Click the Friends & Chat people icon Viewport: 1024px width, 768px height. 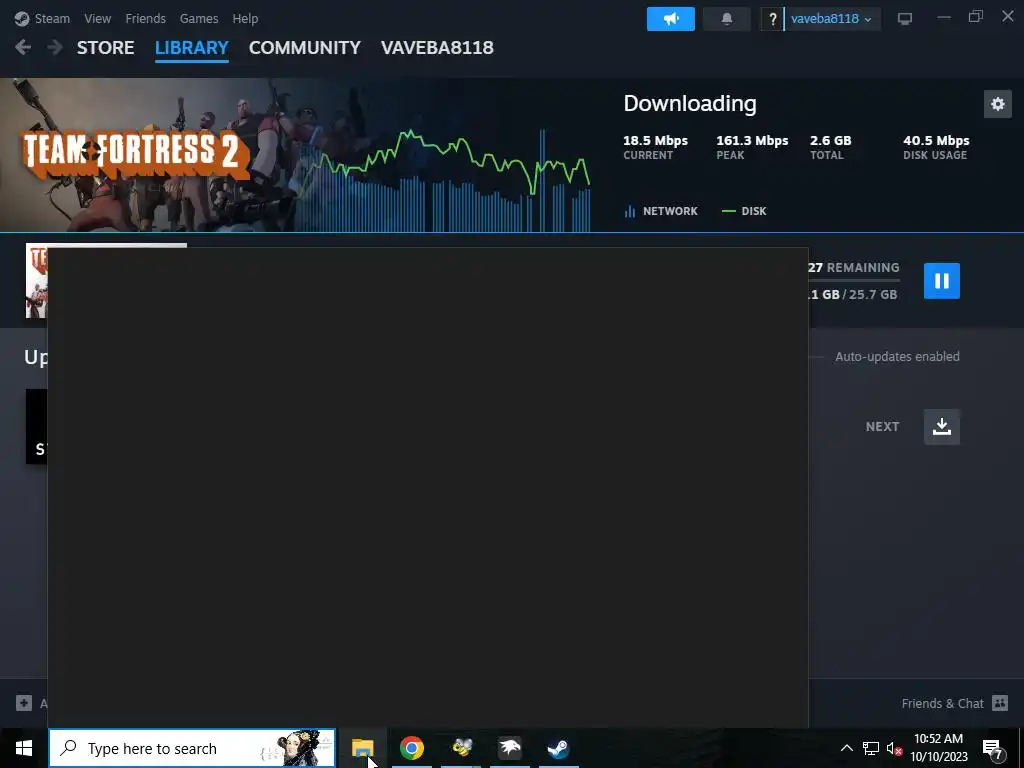1000,703
